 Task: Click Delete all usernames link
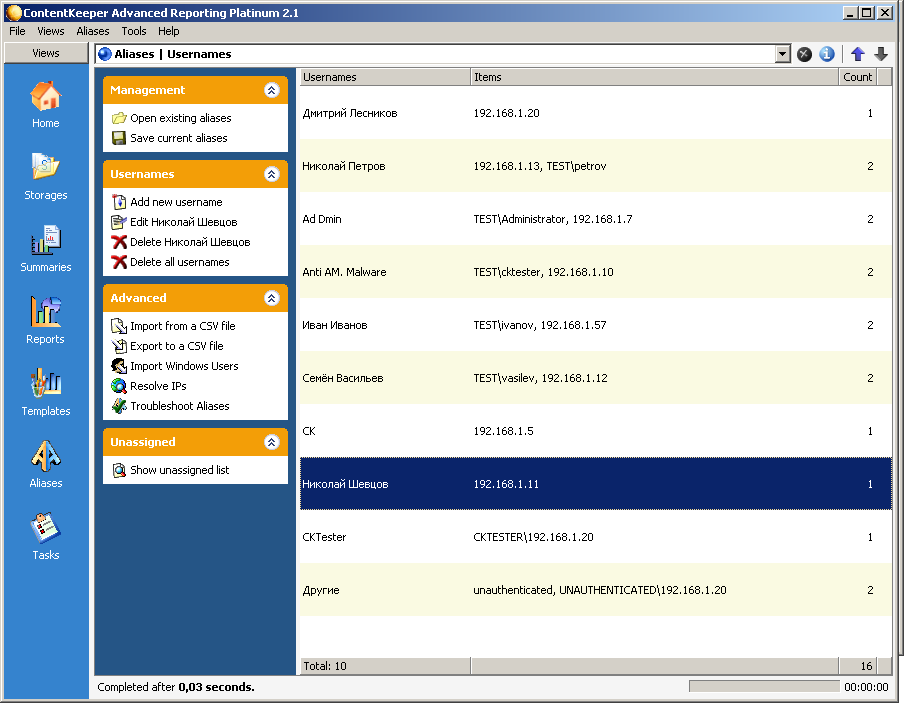coord(180,262)
